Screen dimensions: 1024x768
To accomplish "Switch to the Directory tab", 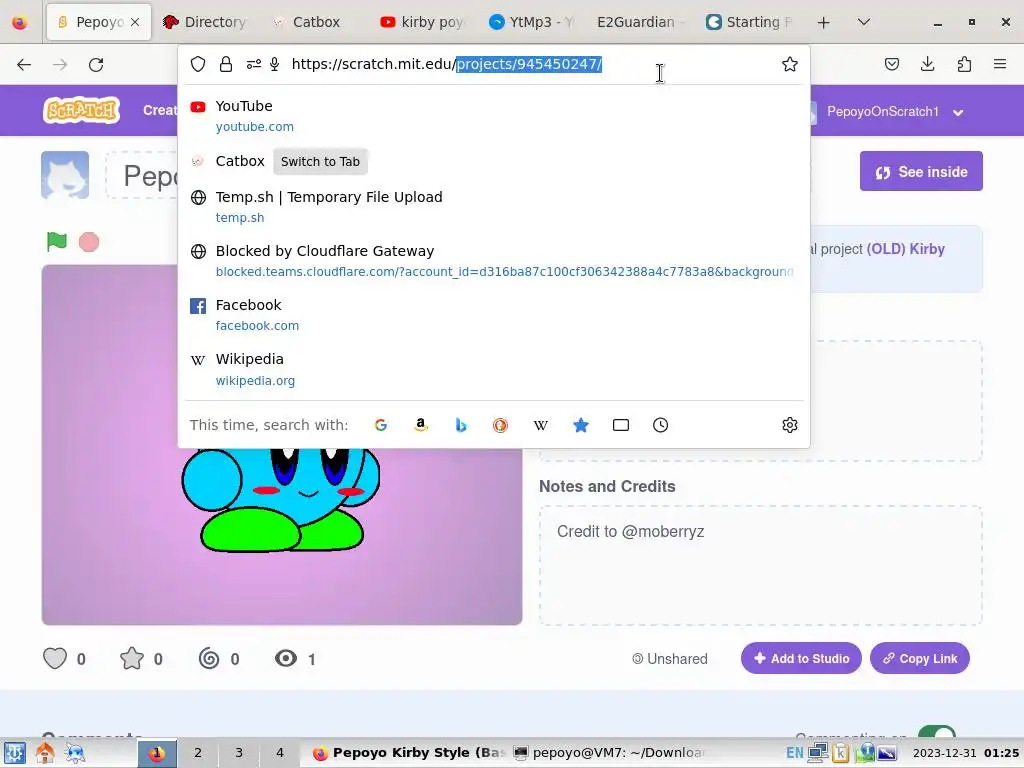I will tap(204, 22).
